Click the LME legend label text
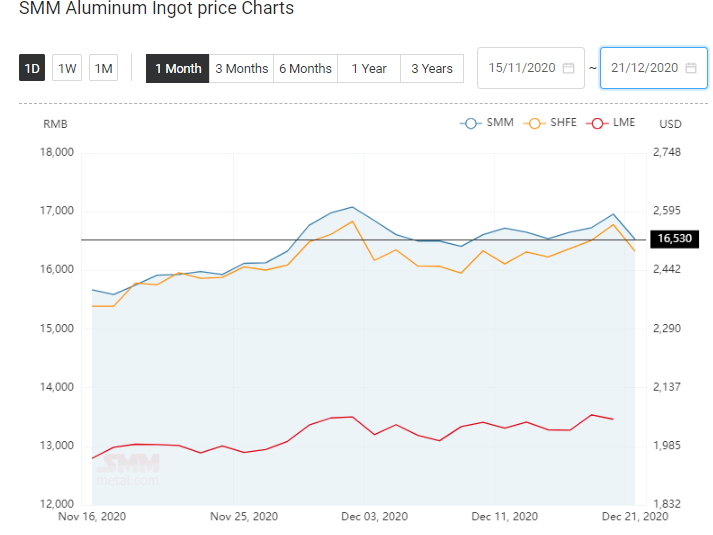Image resolution: width=713 pixels, height=535 pixels. tap(624, 122)
